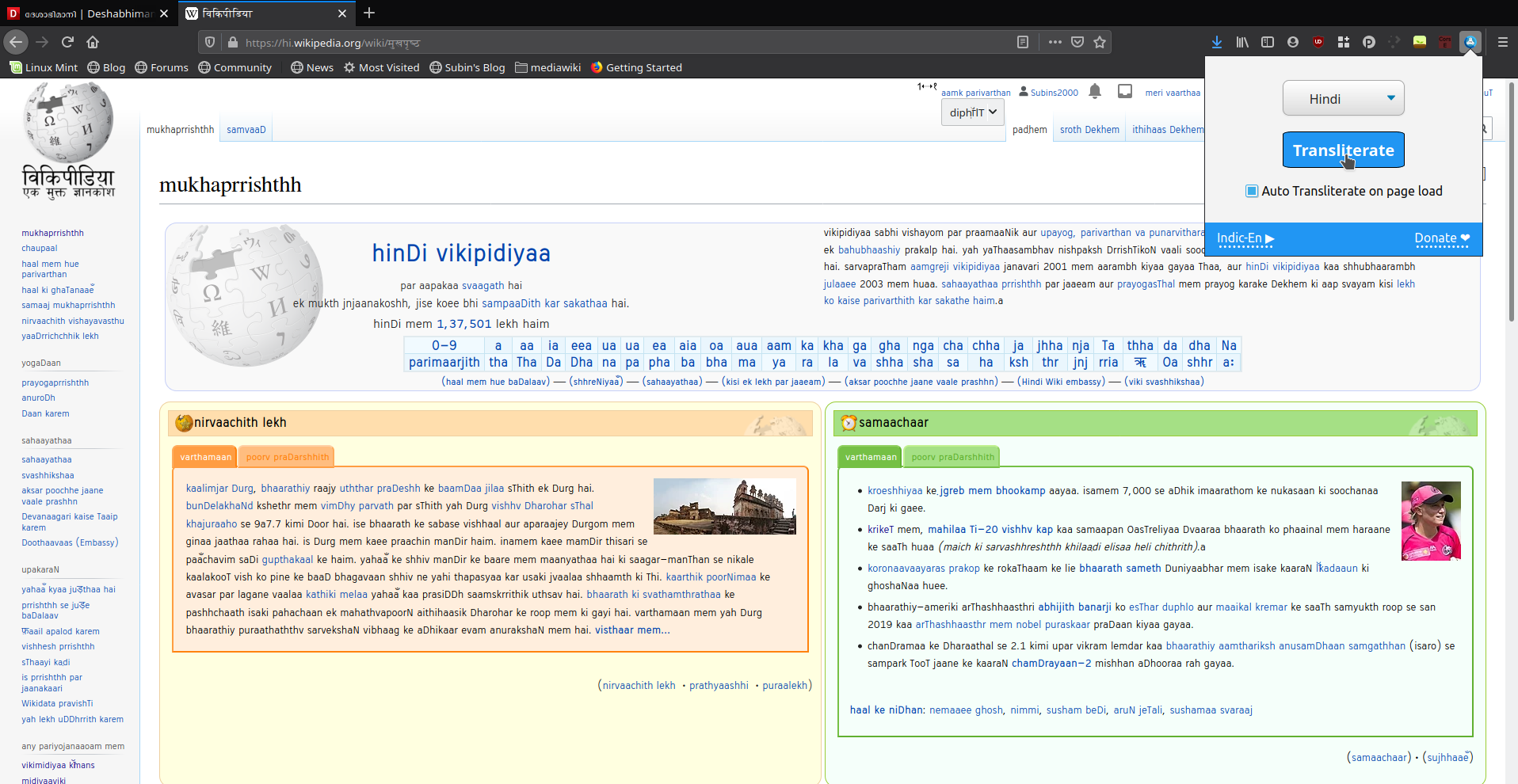Open ithihaas Dekhem history tab

(x=1167, y=130)
